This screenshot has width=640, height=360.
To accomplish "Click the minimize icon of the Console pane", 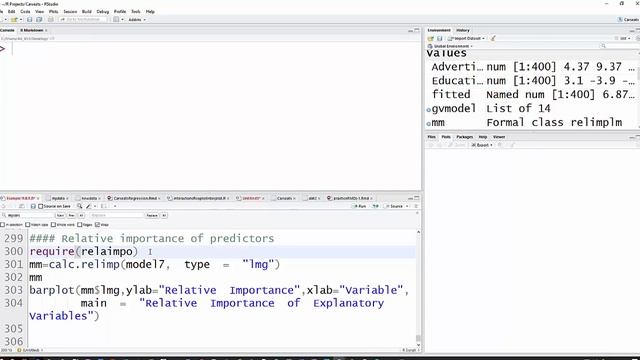I will pyautogui.click(x=410, y=30).
